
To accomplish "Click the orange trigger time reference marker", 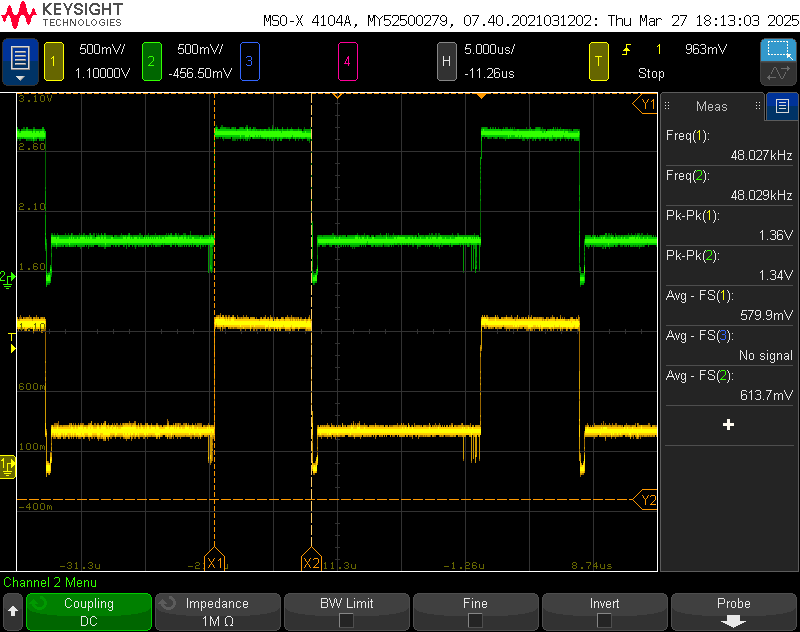I will pos(481,96).
